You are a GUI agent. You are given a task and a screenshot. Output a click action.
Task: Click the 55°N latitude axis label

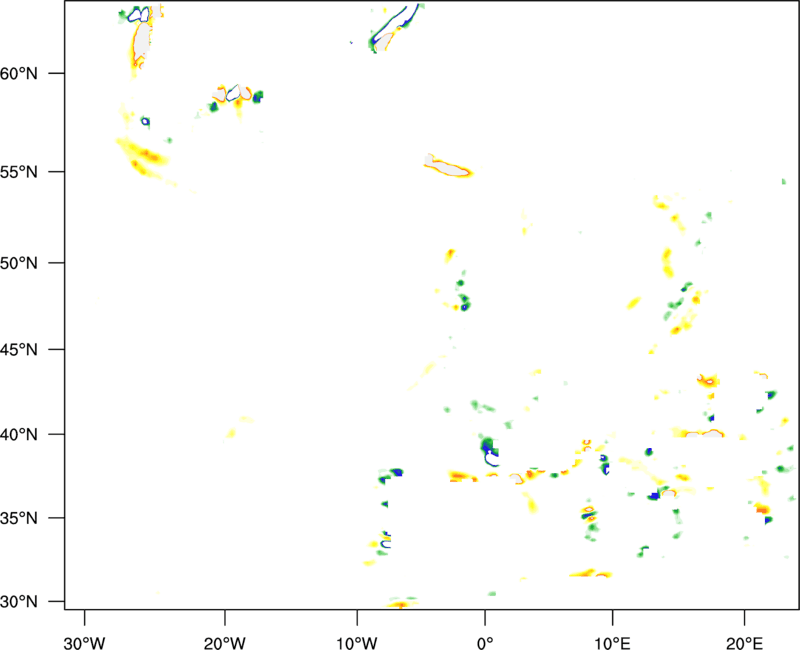[19, 172]
